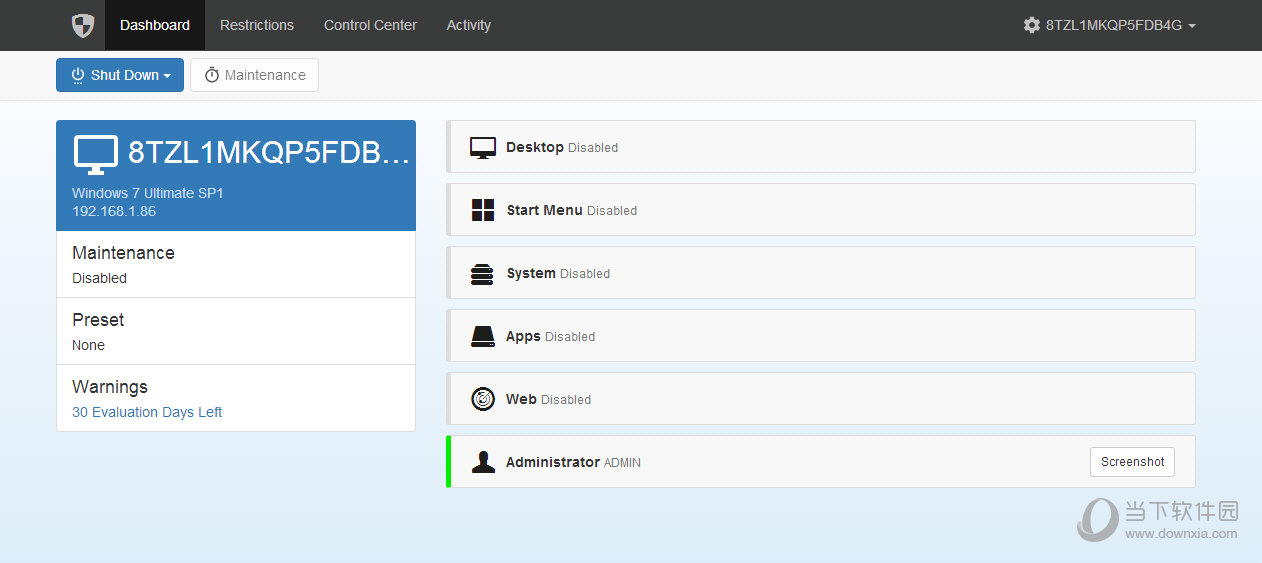
Task: Click the Administrator user silhouette icon
Action: tap(483, 462)
